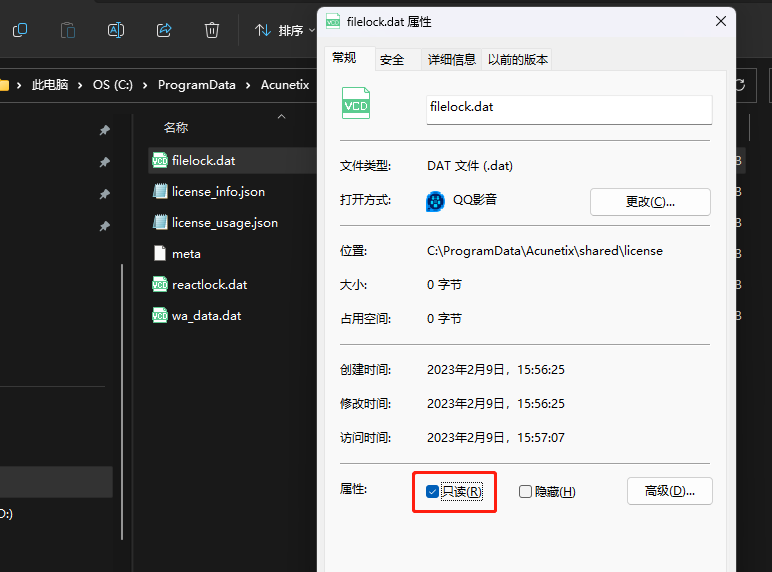The height and width of the screenshot is (572, 772).
Task: Click the VCD icon of reactlock.dat
Action: 160,285
